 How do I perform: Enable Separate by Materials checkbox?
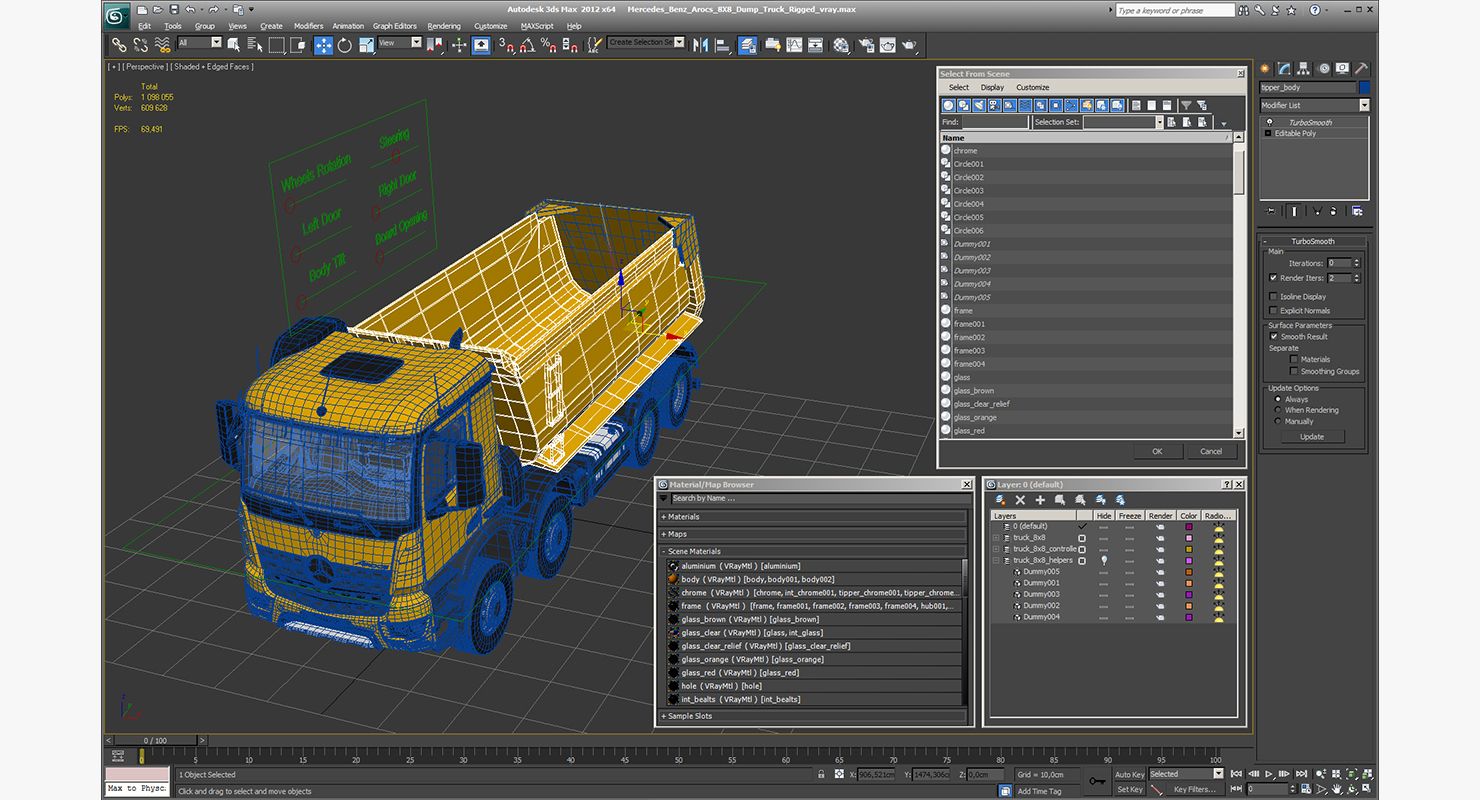(x=1293, y=359)
